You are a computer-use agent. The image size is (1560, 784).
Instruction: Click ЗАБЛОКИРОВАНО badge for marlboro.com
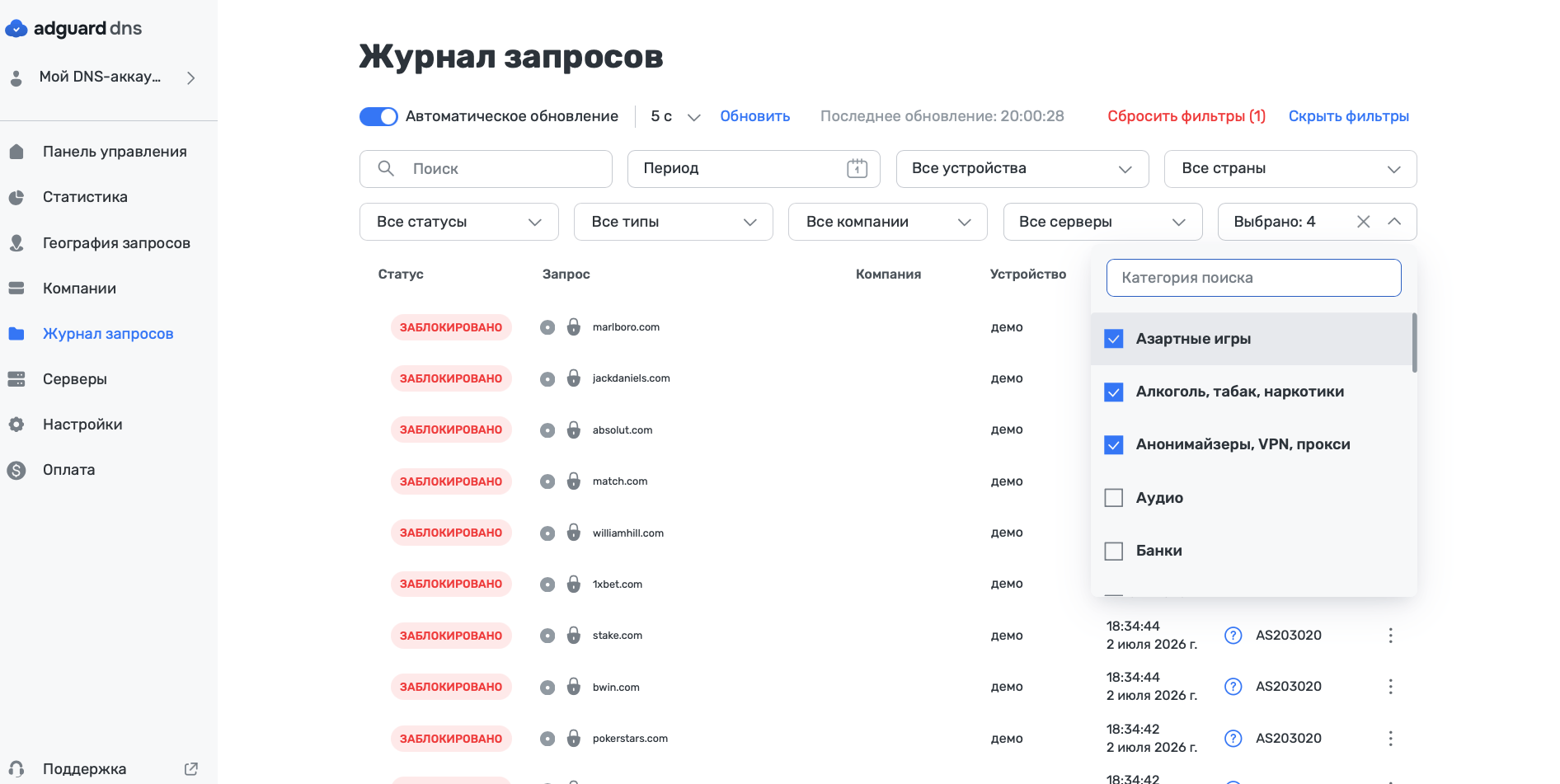(451, 327)
